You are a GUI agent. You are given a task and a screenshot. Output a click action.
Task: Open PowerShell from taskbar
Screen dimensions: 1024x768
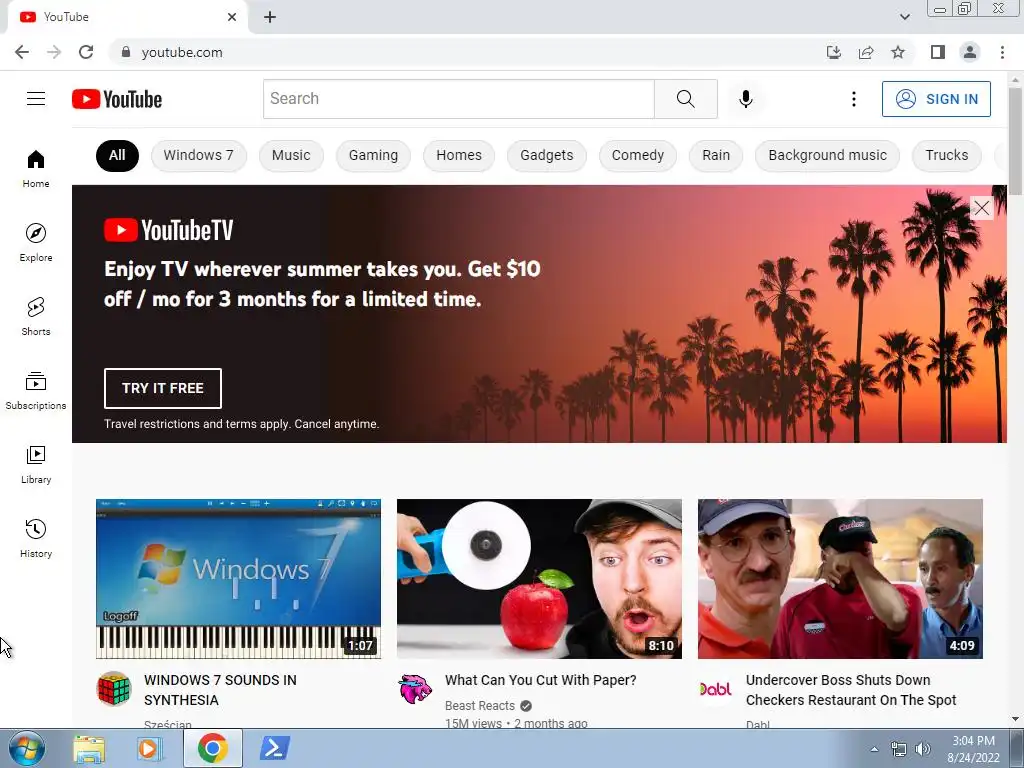click(274, 748)
